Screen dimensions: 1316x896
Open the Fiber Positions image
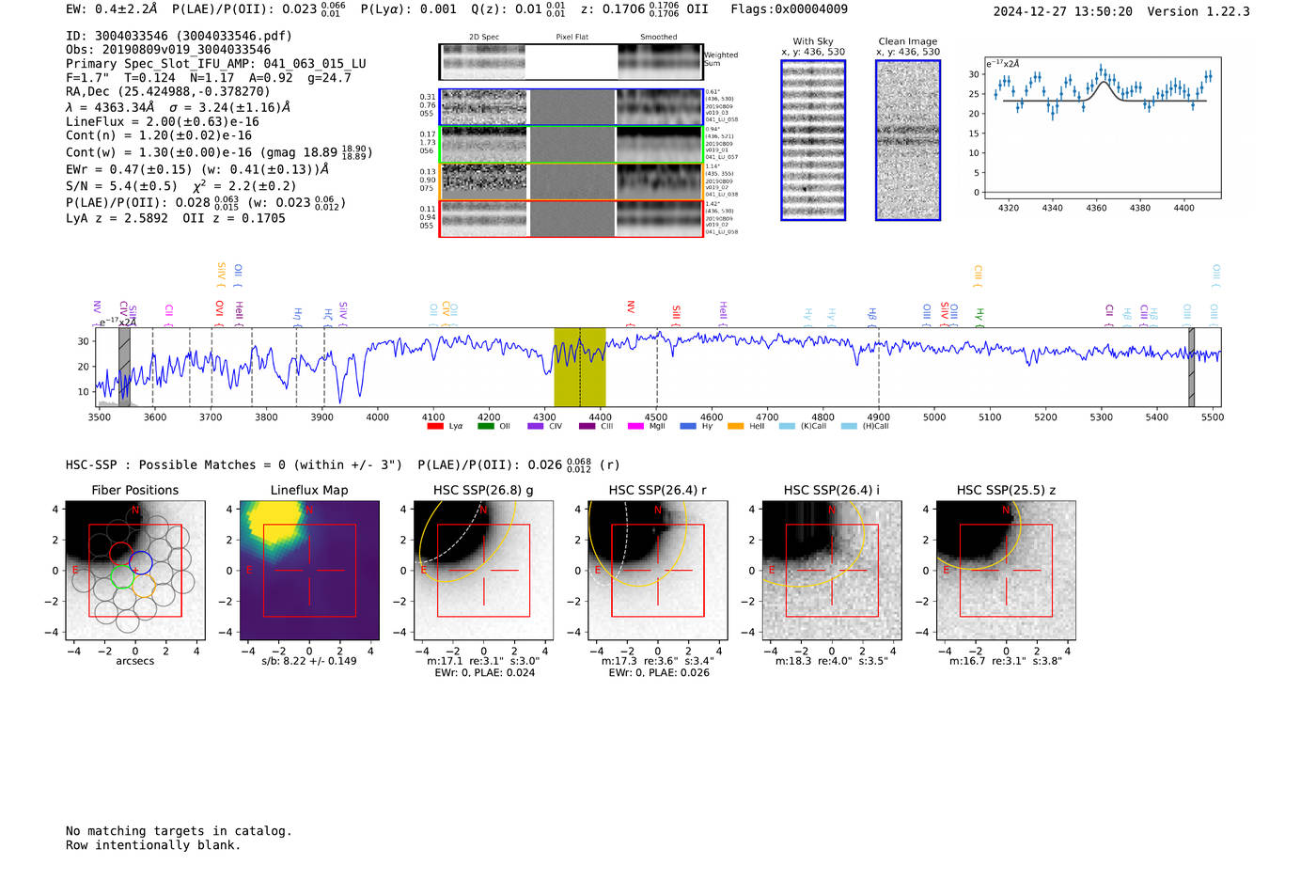click(135, 571)
